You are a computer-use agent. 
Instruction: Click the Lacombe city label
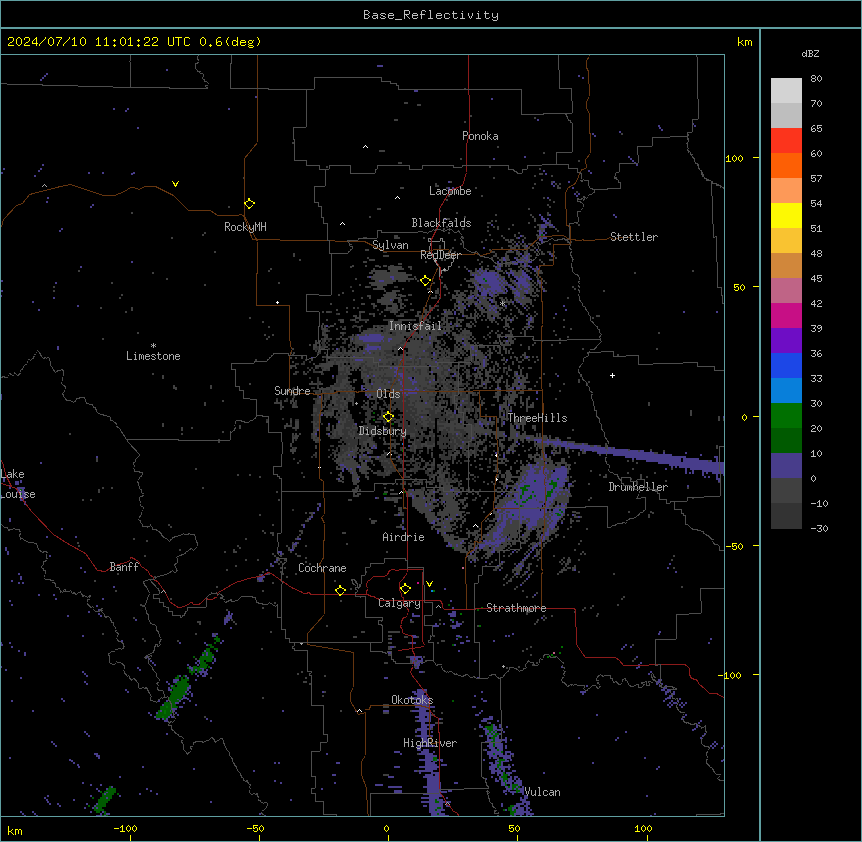[x=450, y=191]
